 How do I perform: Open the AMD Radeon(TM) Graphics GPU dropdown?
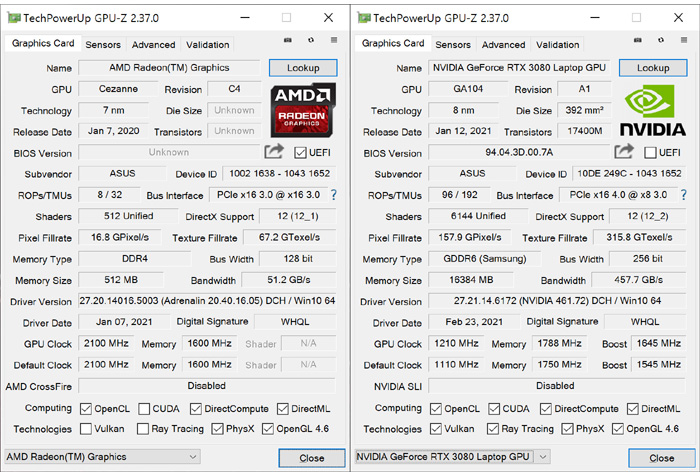[x=136, y=457]
